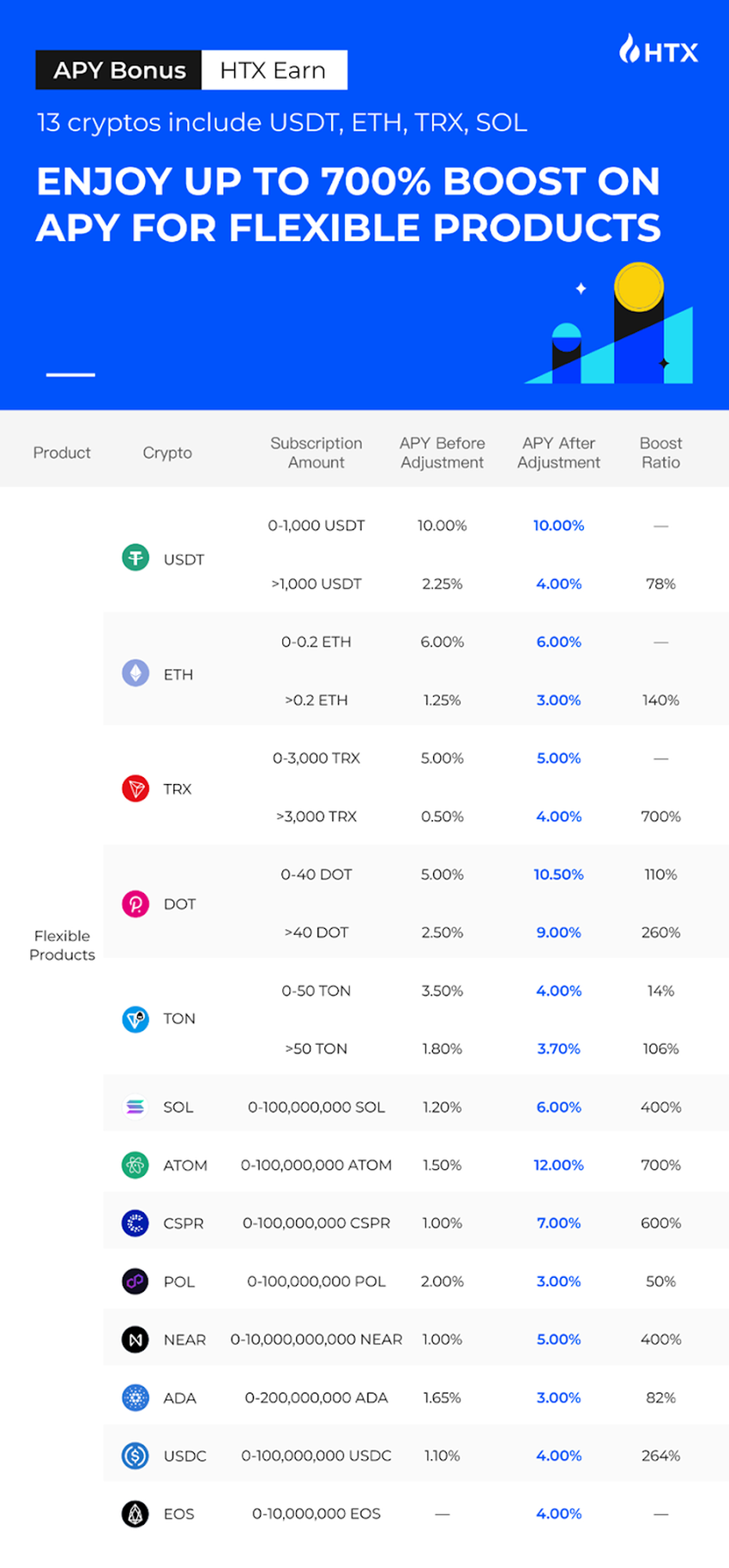Image resolution: width=729 pixels, height=1568 pixels.
Task: Click the black EOS coin icon
Action: point(136,1514)
